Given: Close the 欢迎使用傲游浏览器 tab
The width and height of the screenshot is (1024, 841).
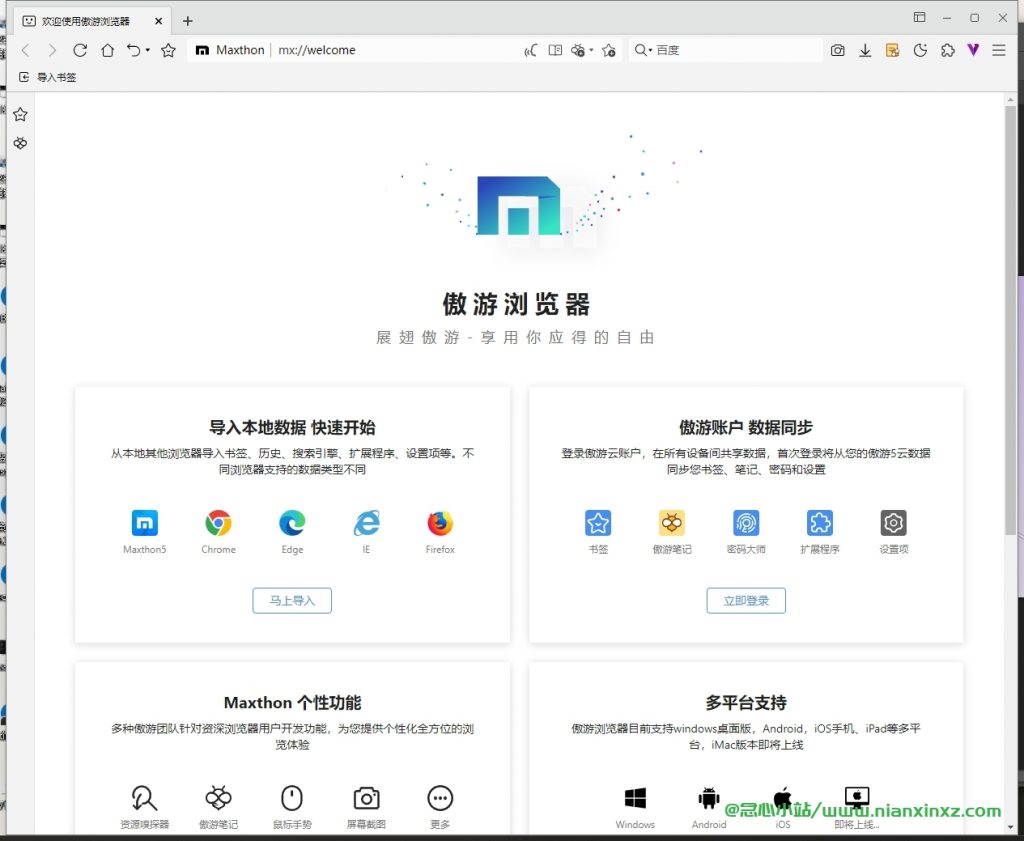Looking at the screenshot, I should click(159, 21).
